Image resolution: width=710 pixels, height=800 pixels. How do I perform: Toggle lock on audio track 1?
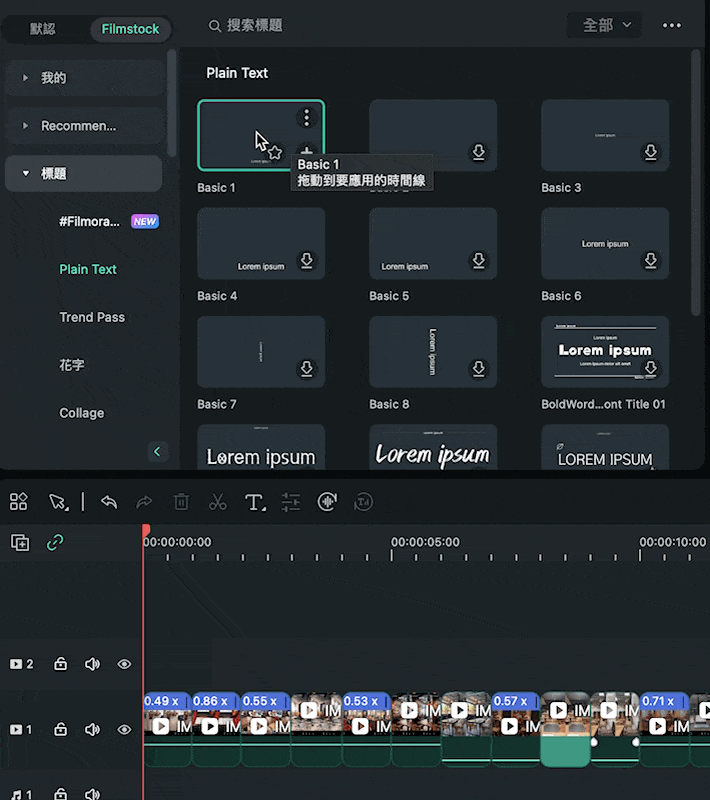[x=60, y=794]
